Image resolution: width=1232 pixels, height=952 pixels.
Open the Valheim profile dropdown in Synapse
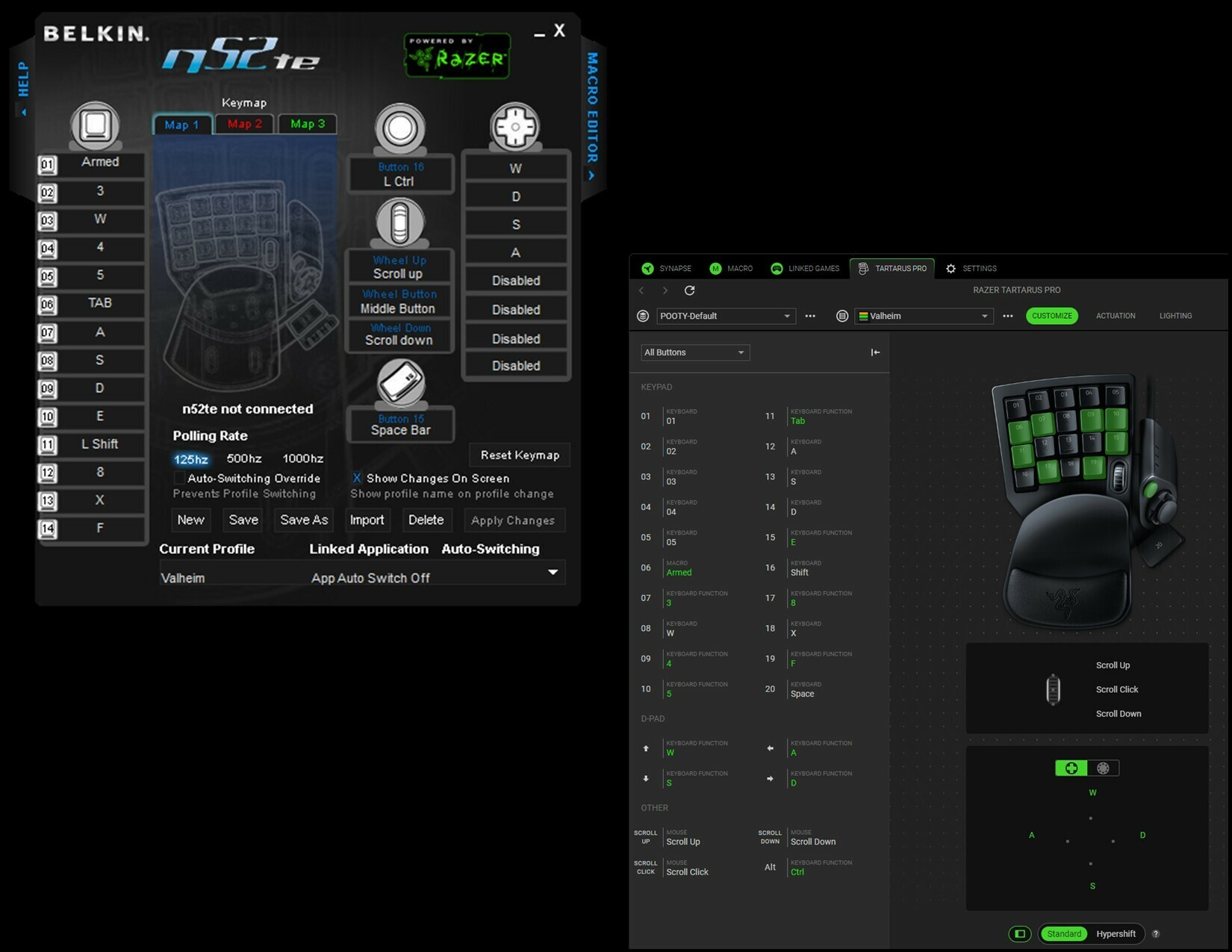tap(924, 316)
